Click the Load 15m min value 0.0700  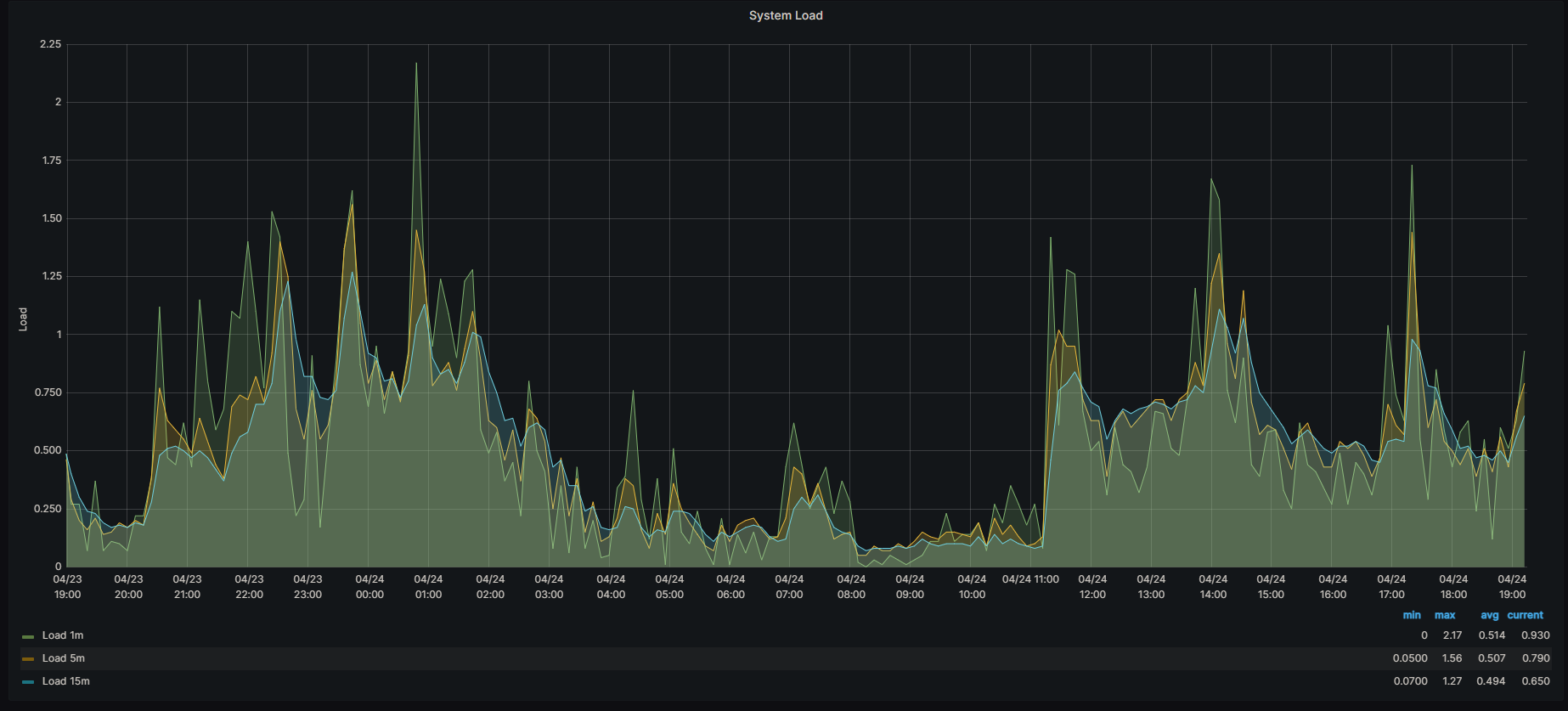(x=1410, y=681)
